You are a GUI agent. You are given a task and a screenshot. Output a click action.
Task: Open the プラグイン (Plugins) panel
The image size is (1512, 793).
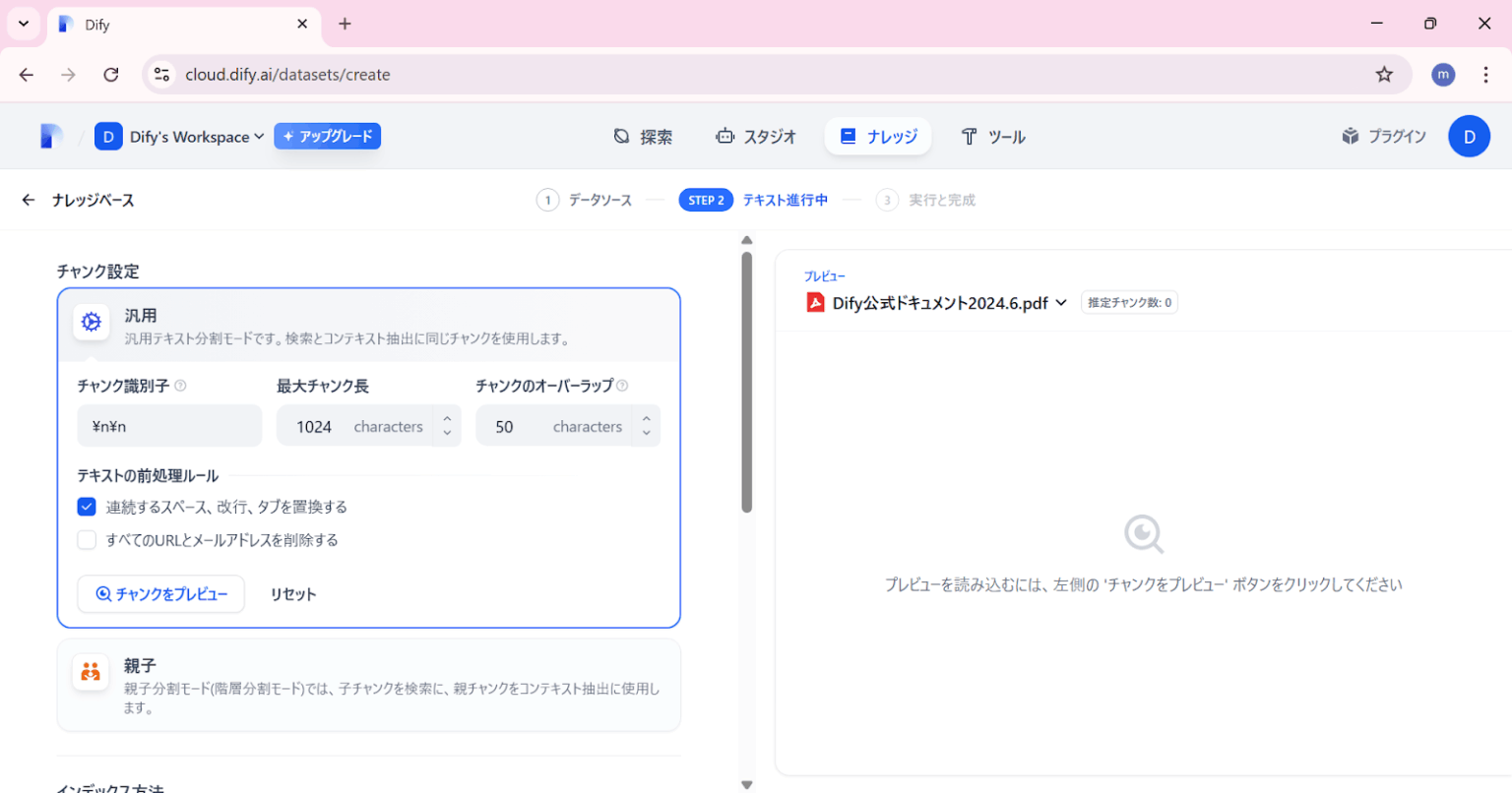click(1383, 137)
